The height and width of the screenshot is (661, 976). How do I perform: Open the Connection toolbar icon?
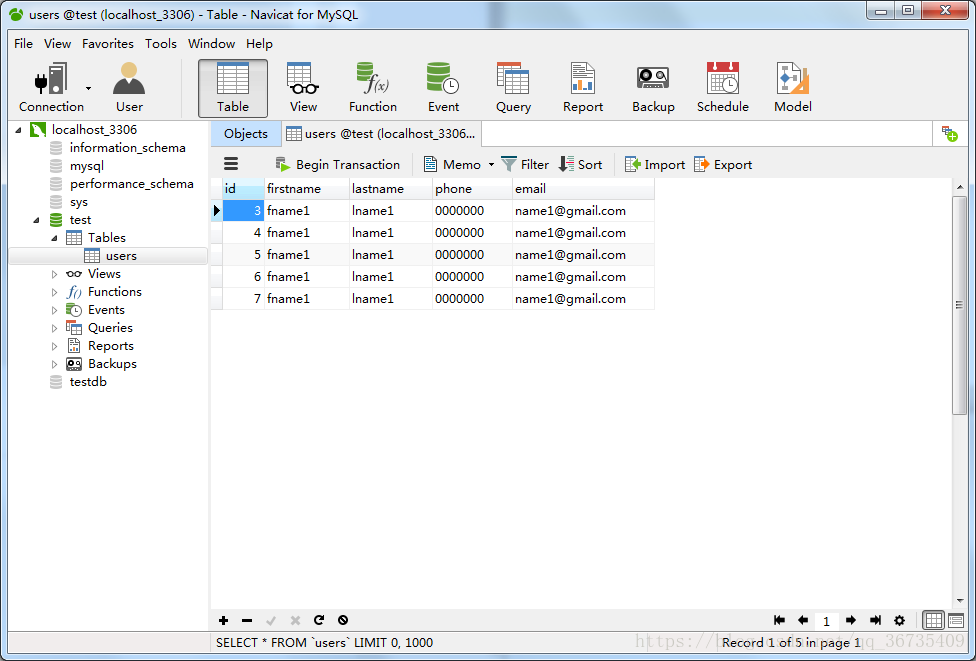coord(51,88)
